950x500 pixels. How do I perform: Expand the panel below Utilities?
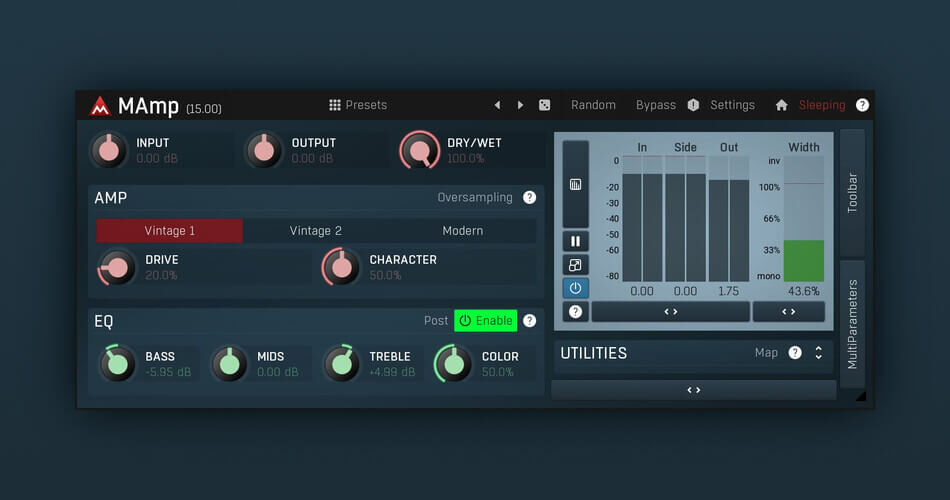(693, 390)
